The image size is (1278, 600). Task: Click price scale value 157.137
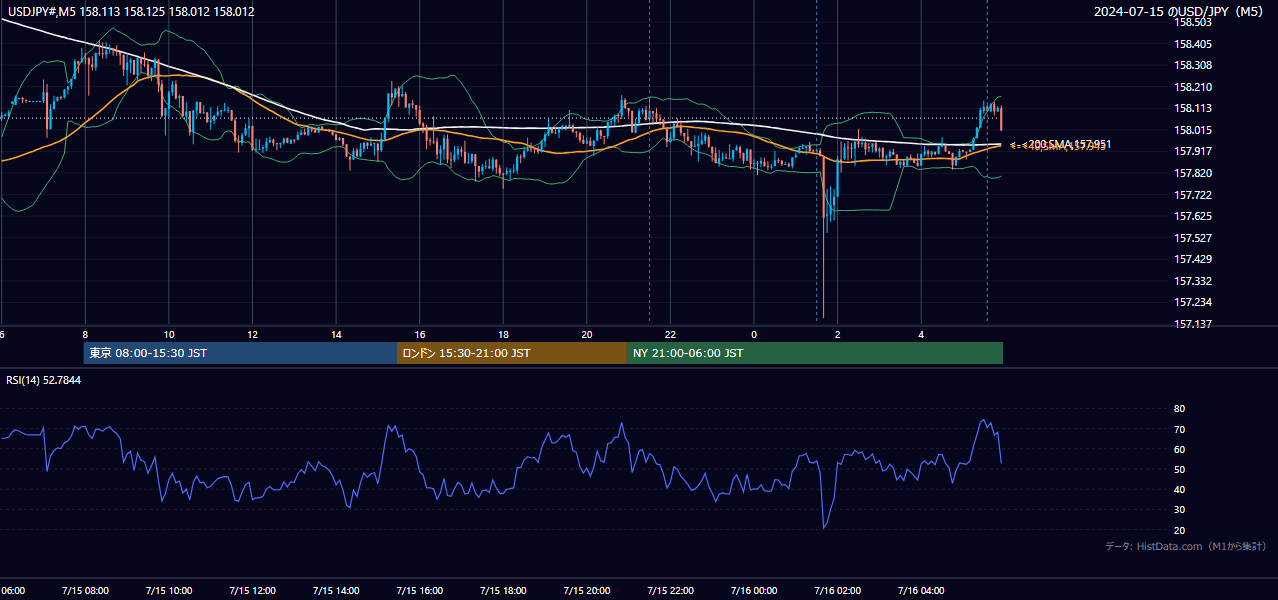(1194, 324)
